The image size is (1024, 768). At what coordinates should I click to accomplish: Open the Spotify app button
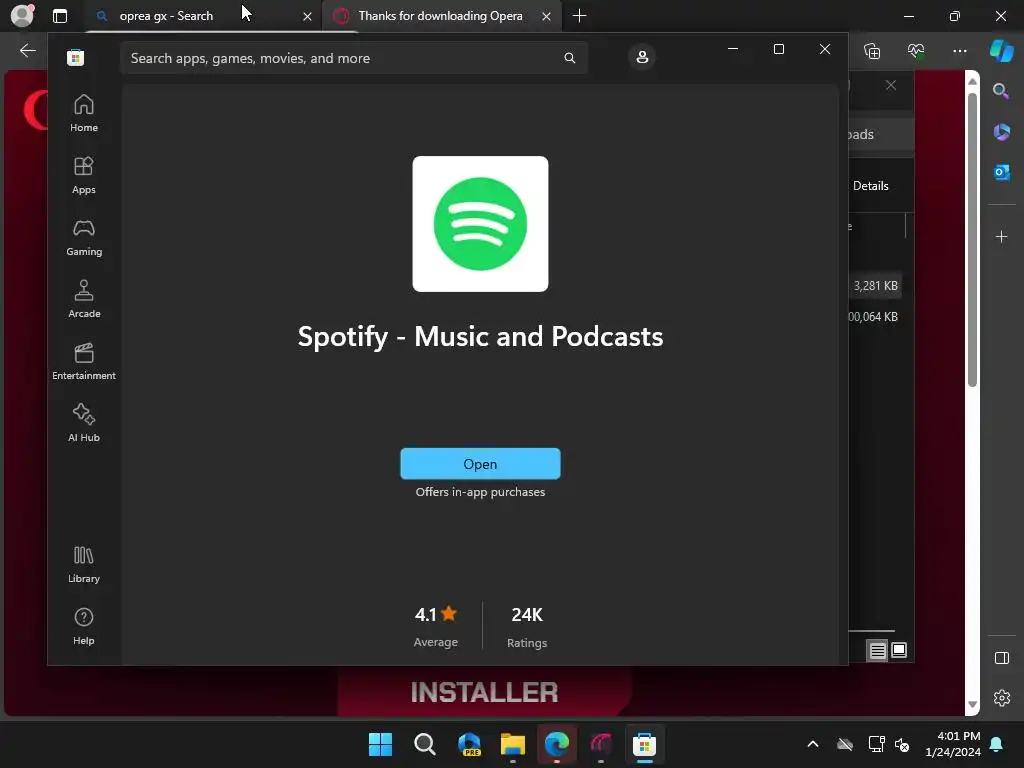(x=480, y=464)
